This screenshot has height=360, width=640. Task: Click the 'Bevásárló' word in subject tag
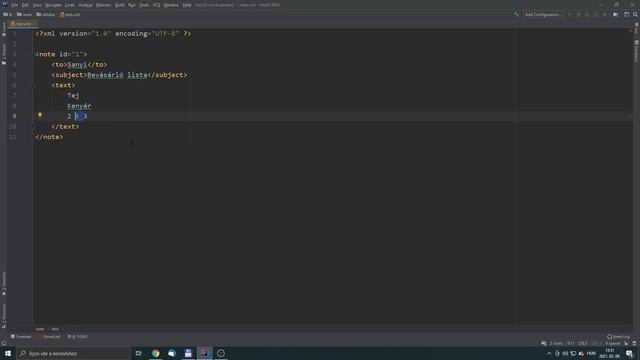pyautogui.click(x=105, y=75)
